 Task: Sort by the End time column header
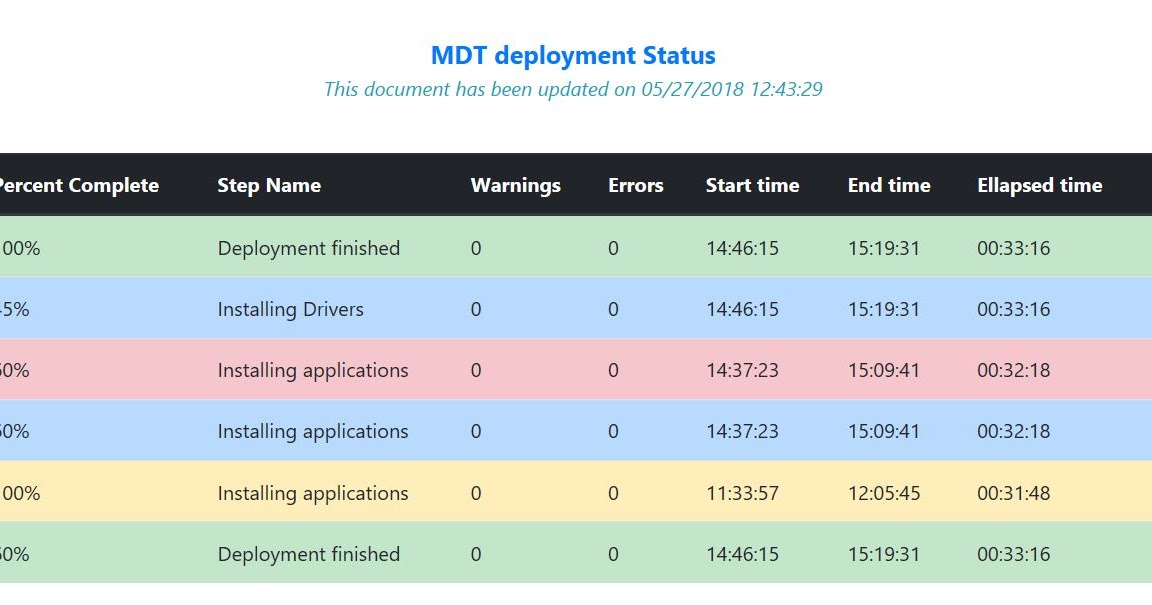[x=889, y=185]
